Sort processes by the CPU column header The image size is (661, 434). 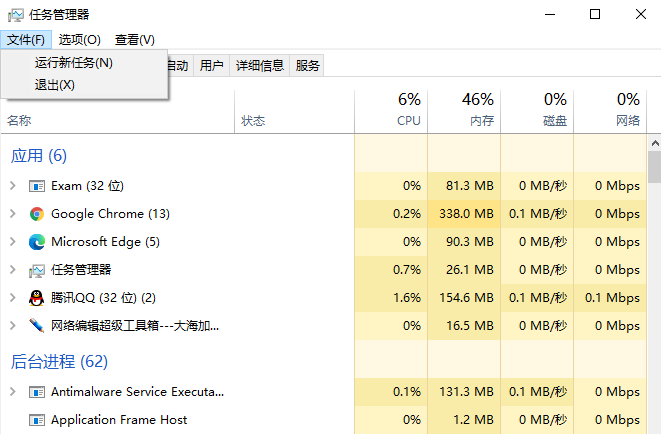pyautogui.click(x=408, y=110)
